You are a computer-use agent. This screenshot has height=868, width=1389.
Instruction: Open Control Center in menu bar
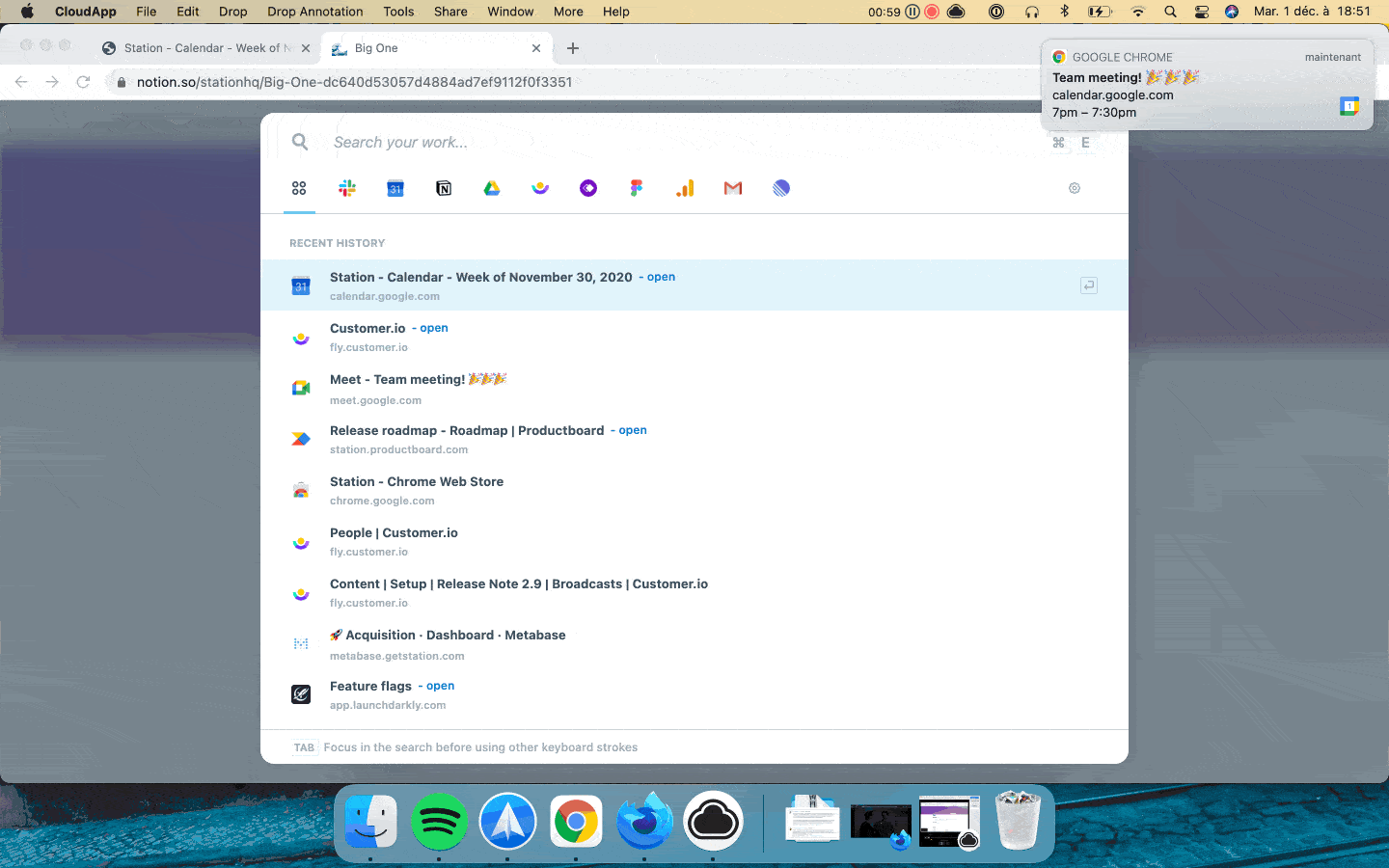click(x=1202, y=12)
